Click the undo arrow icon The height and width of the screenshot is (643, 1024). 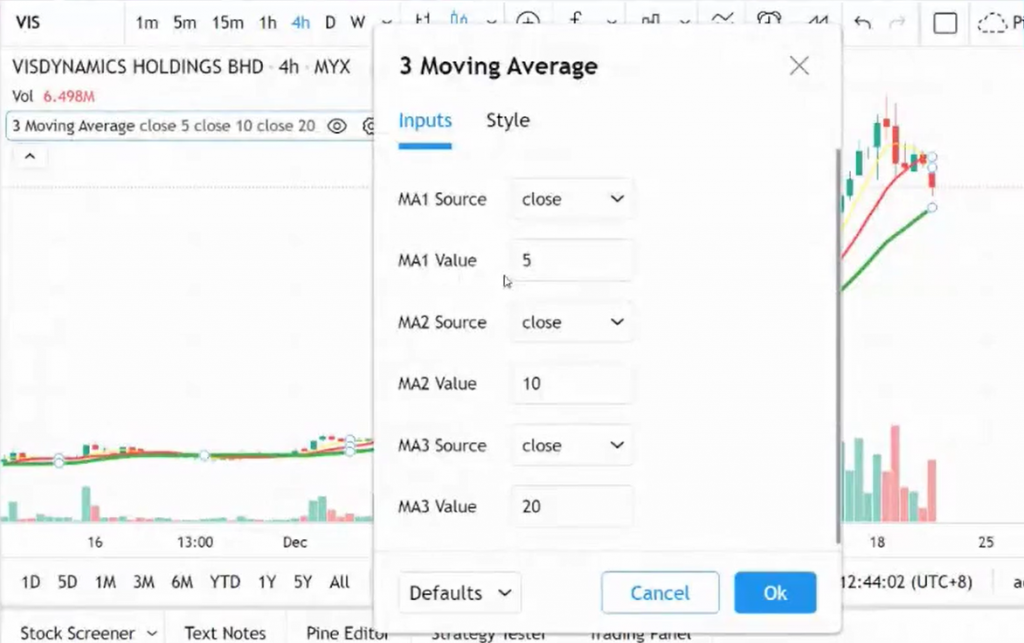pos(863,22)
